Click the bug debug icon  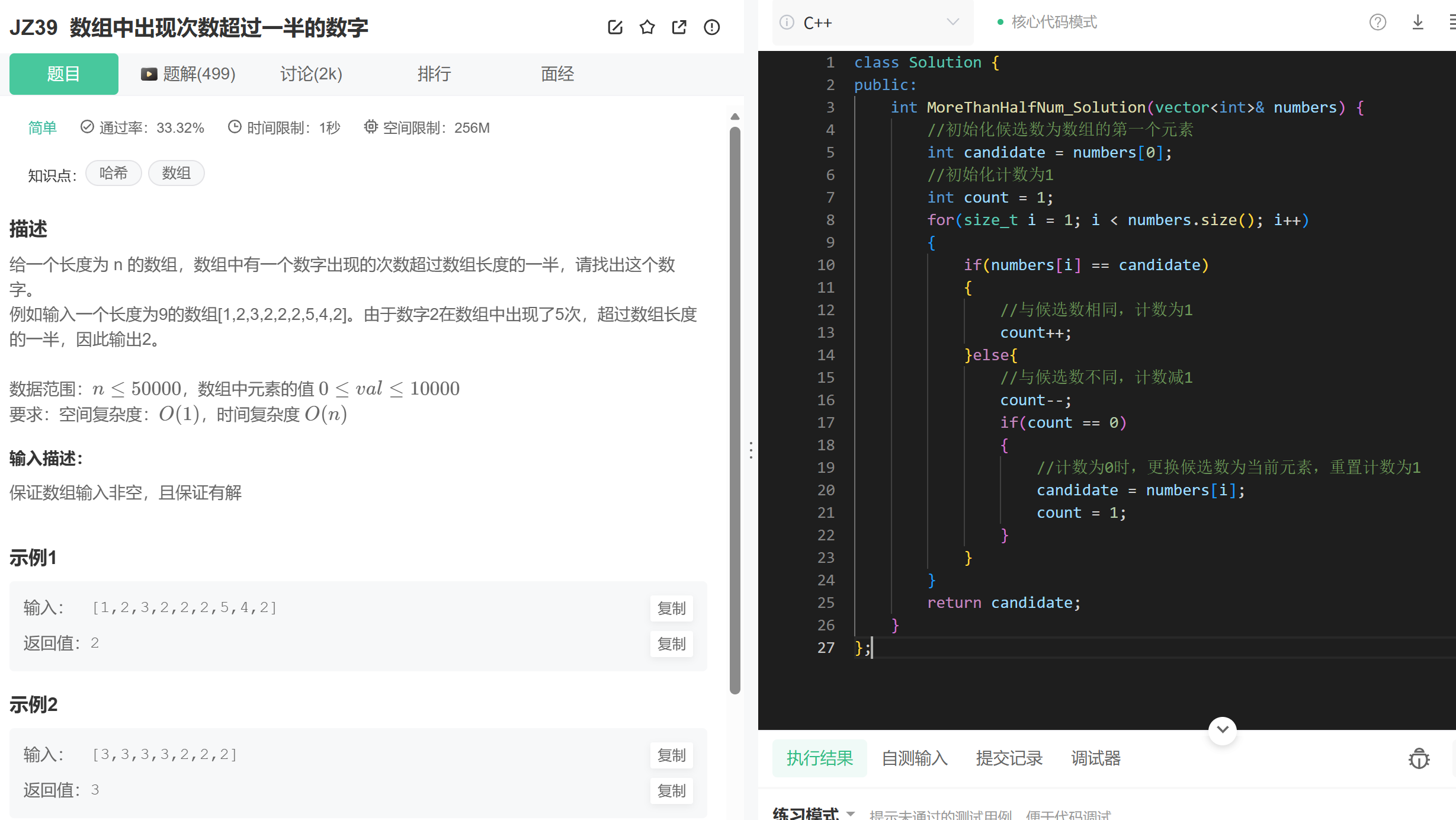coord(1419,758)
